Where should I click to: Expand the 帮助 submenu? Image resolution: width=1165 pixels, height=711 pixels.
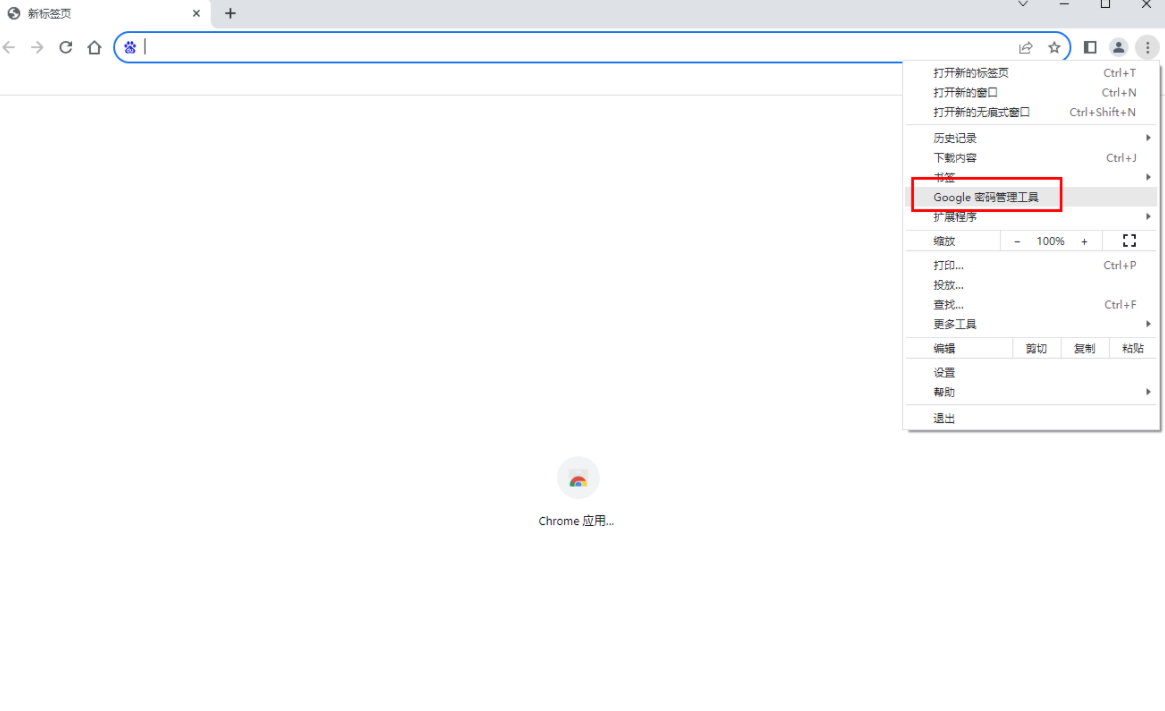[x=1031, y=392]
